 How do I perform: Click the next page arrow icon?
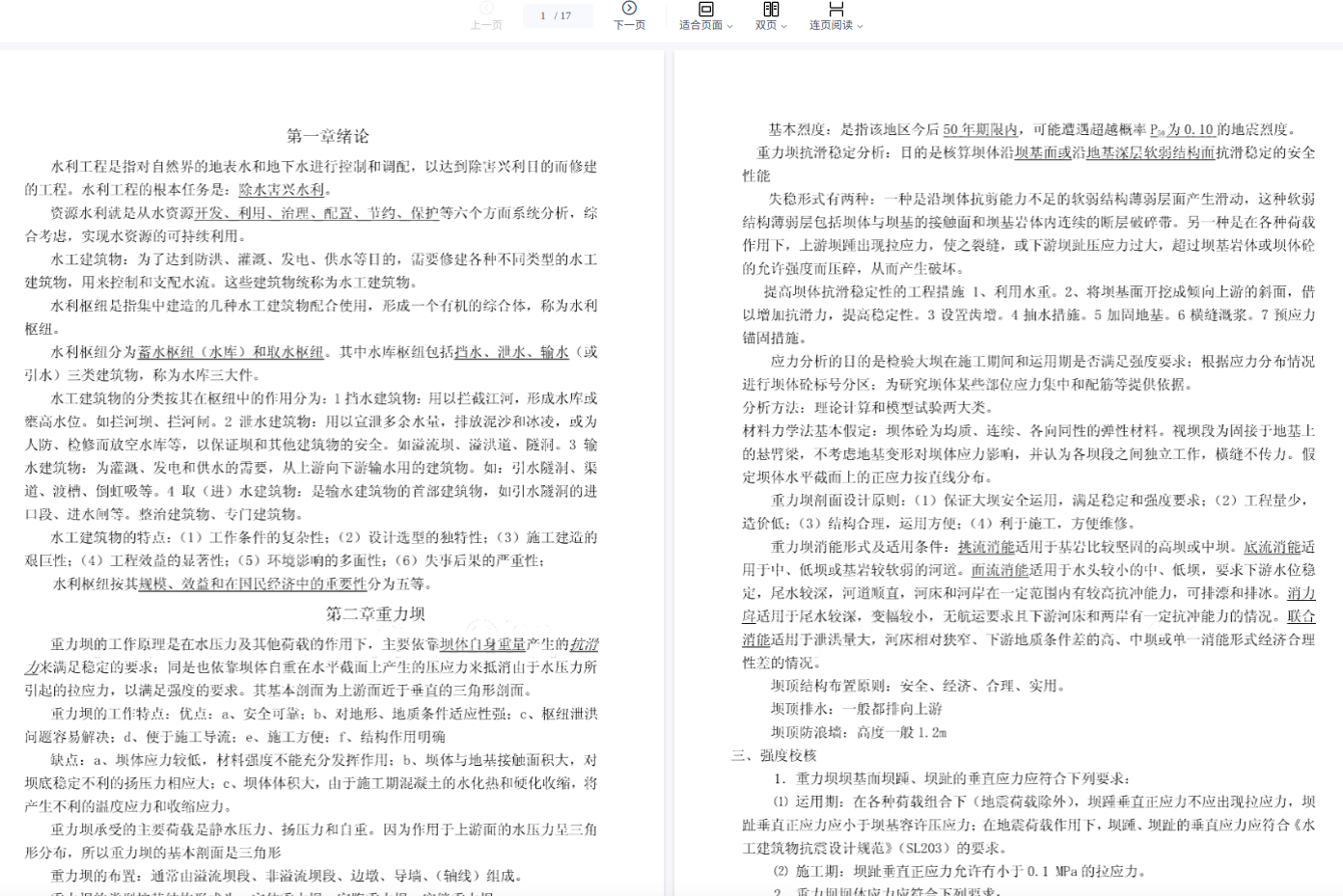629,9
